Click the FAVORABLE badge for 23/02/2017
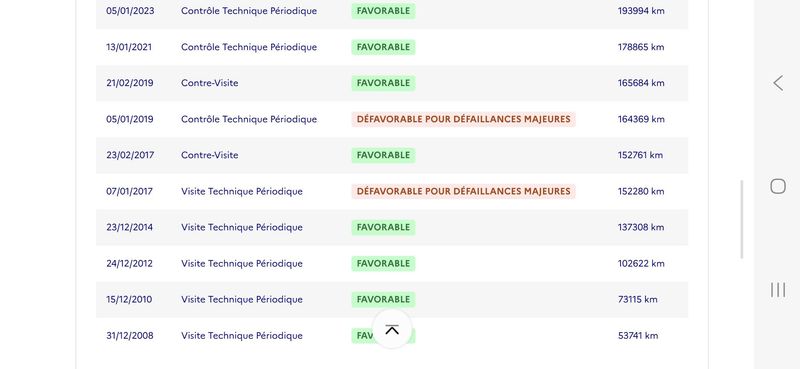The width and height of the screenshot is (800, 369). pos(383,155)
